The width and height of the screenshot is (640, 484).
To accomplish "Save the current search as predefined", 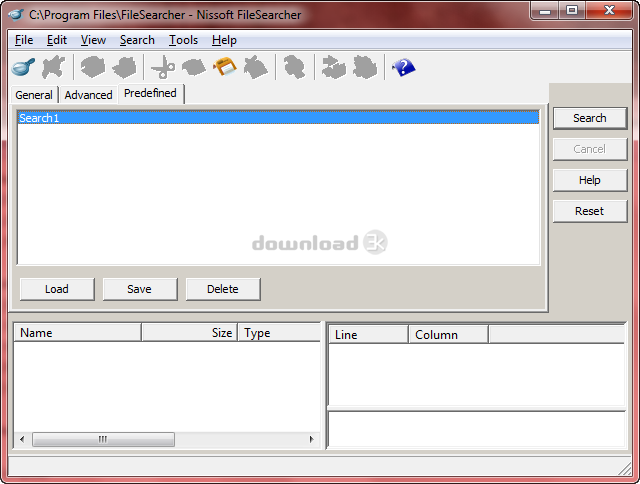I will (140, 289).
